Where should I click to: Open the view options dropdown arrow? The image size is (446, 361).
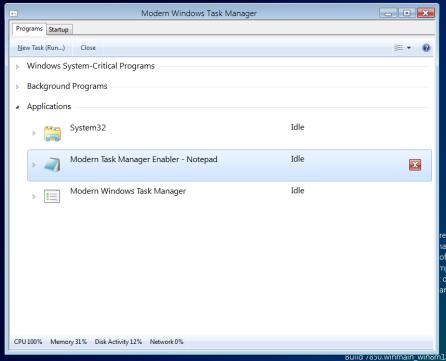tap(409, 48)
